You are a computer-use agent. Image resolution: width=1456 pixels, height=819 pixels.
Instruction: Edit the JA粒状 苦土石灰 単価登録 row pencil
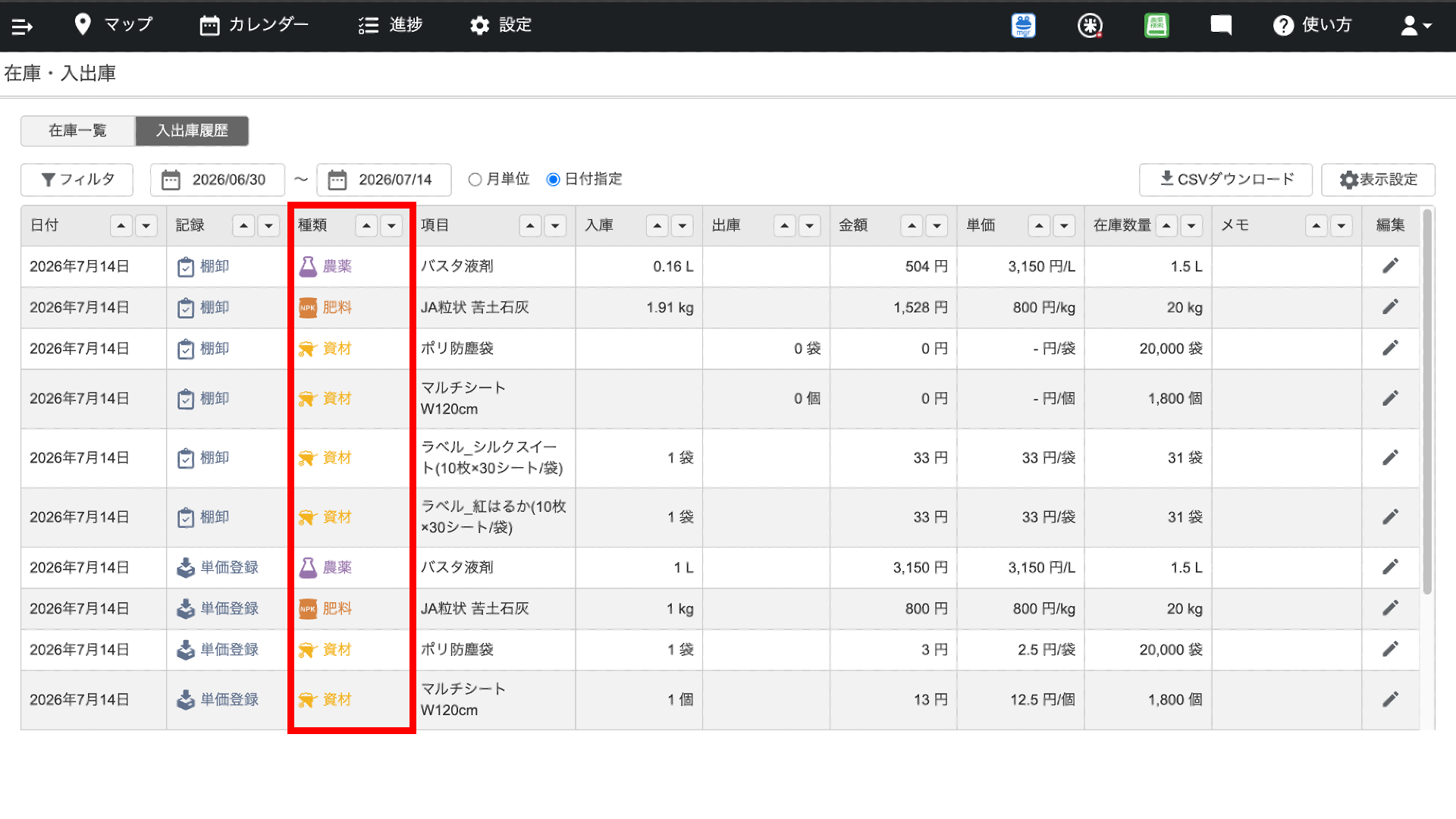tap(1390, 608)
